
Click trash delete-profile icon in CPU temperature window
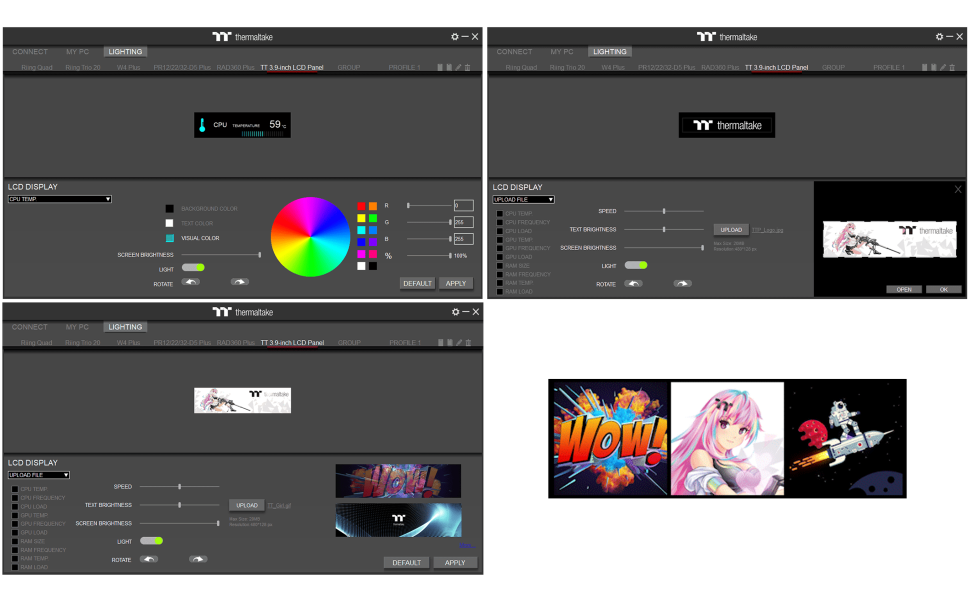coord(468,67)
